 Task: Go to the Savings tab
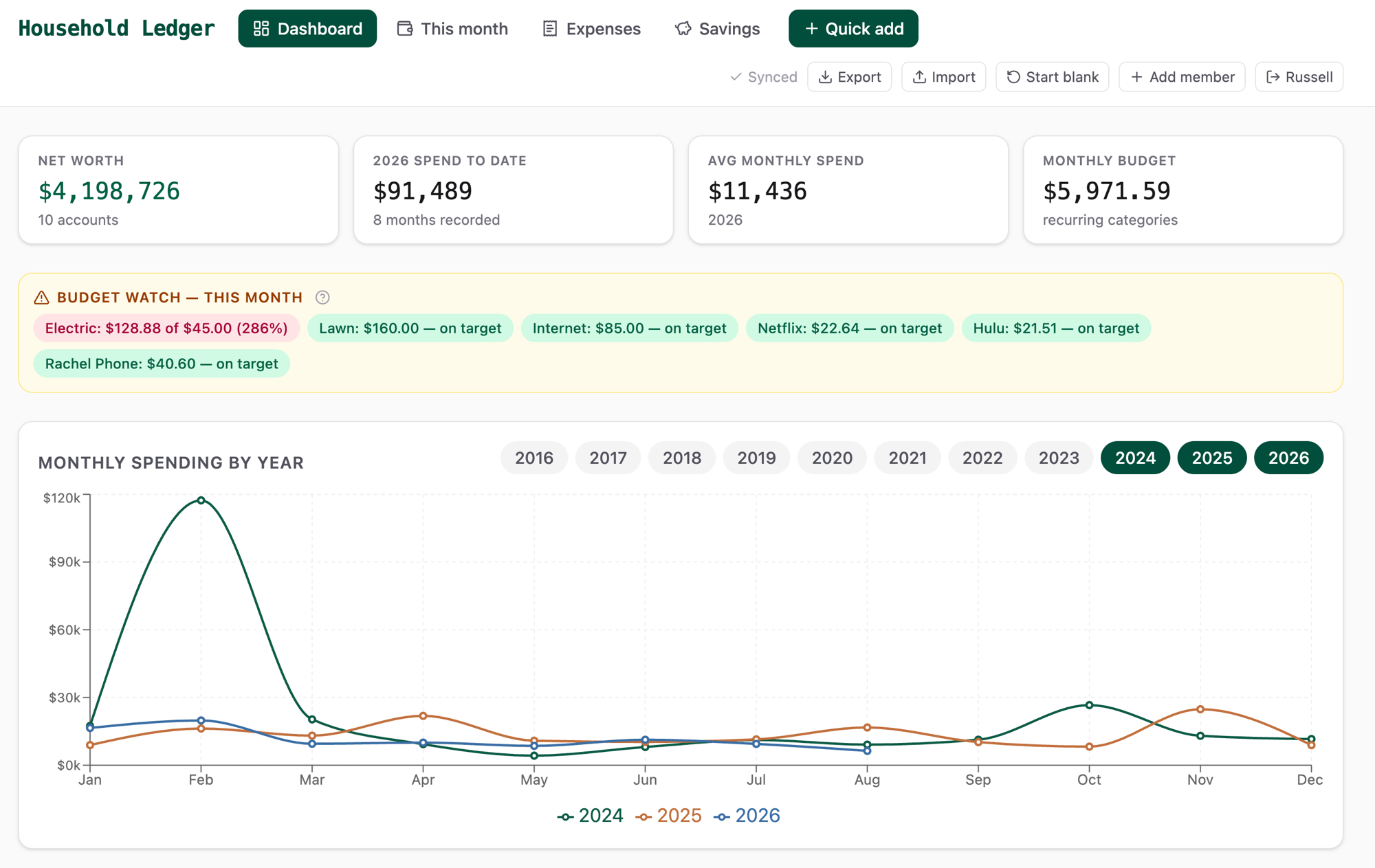coord(718,29)
